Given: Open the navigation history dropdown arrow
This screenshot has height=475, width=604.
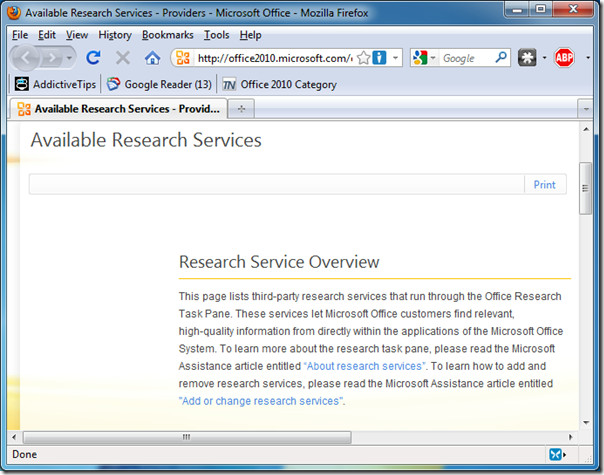Looking at the screenshot, I should 69,58.
